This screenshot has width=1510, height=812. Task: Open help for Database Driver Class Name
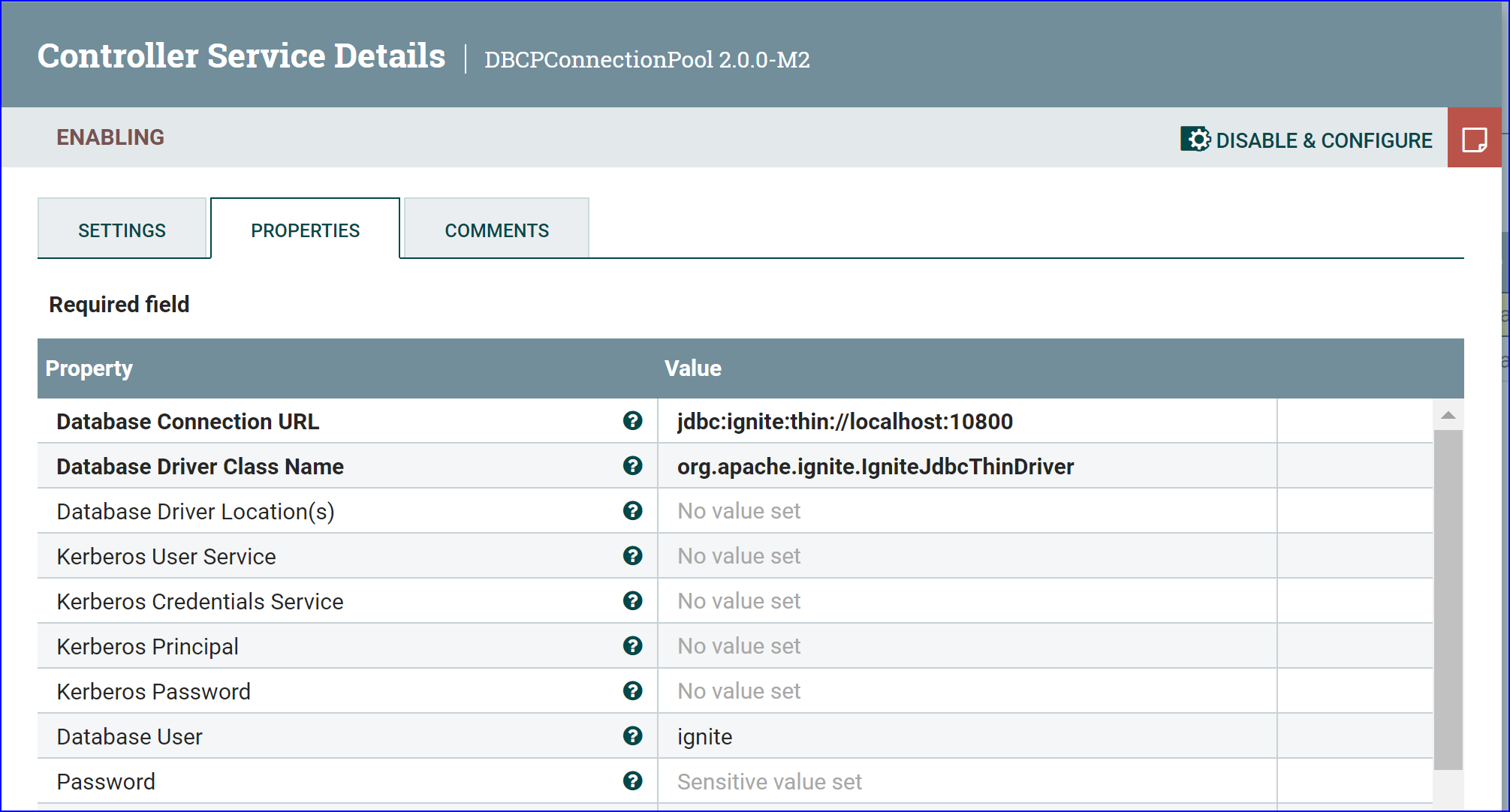tap(633, 466)
